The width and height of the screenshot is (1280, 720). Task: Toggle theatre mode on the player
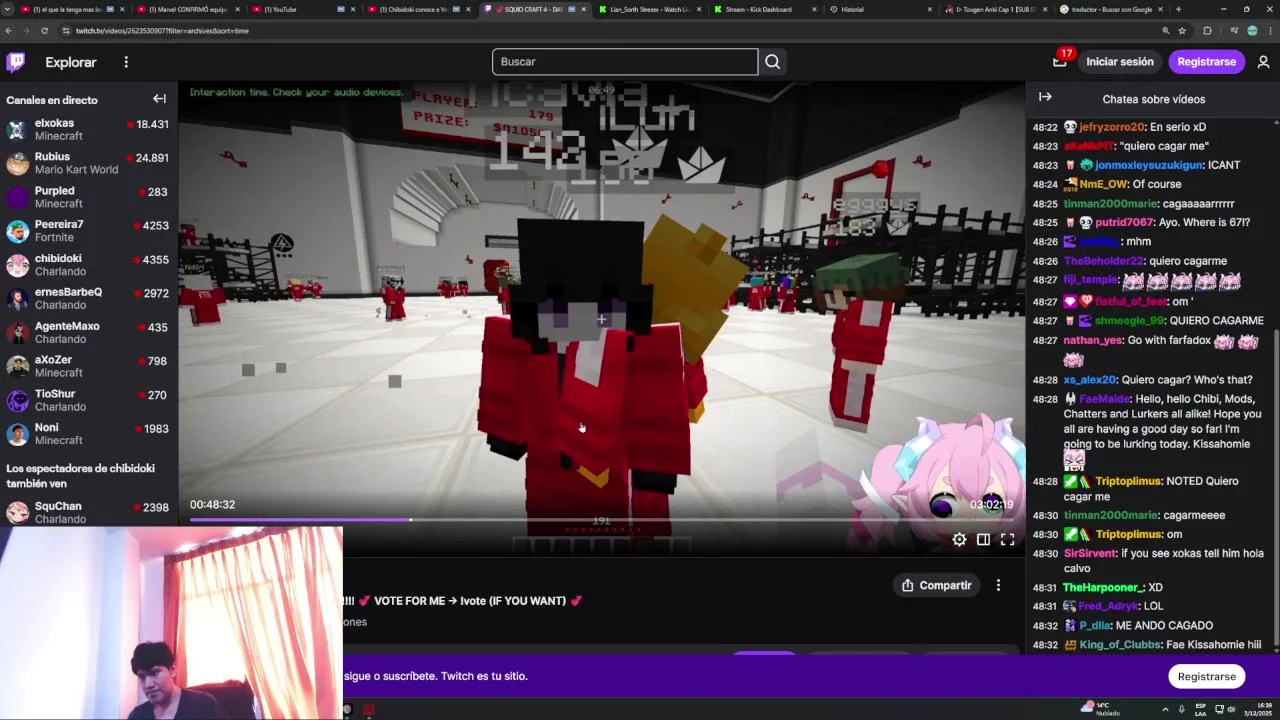pos(983,539)
